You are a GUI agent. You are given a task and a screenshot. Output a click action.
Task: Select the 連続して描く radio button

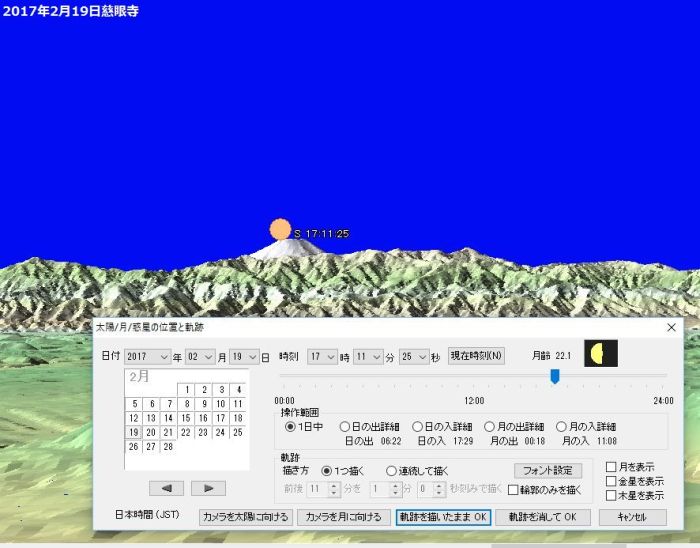pyautogui.click(x=391, y=470)
